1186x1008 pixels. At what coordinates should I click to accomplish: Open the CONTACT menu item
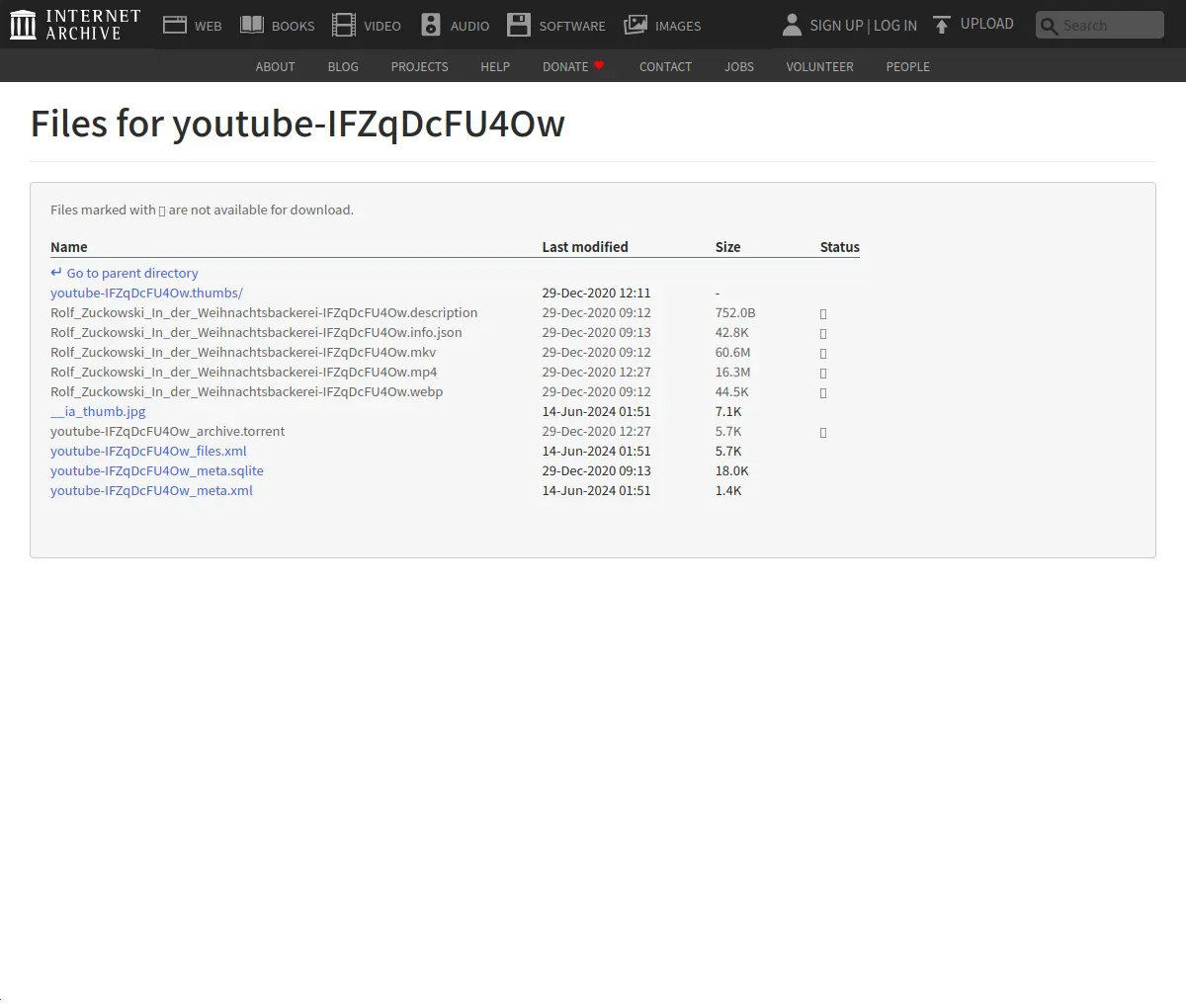tap(665, 66)
